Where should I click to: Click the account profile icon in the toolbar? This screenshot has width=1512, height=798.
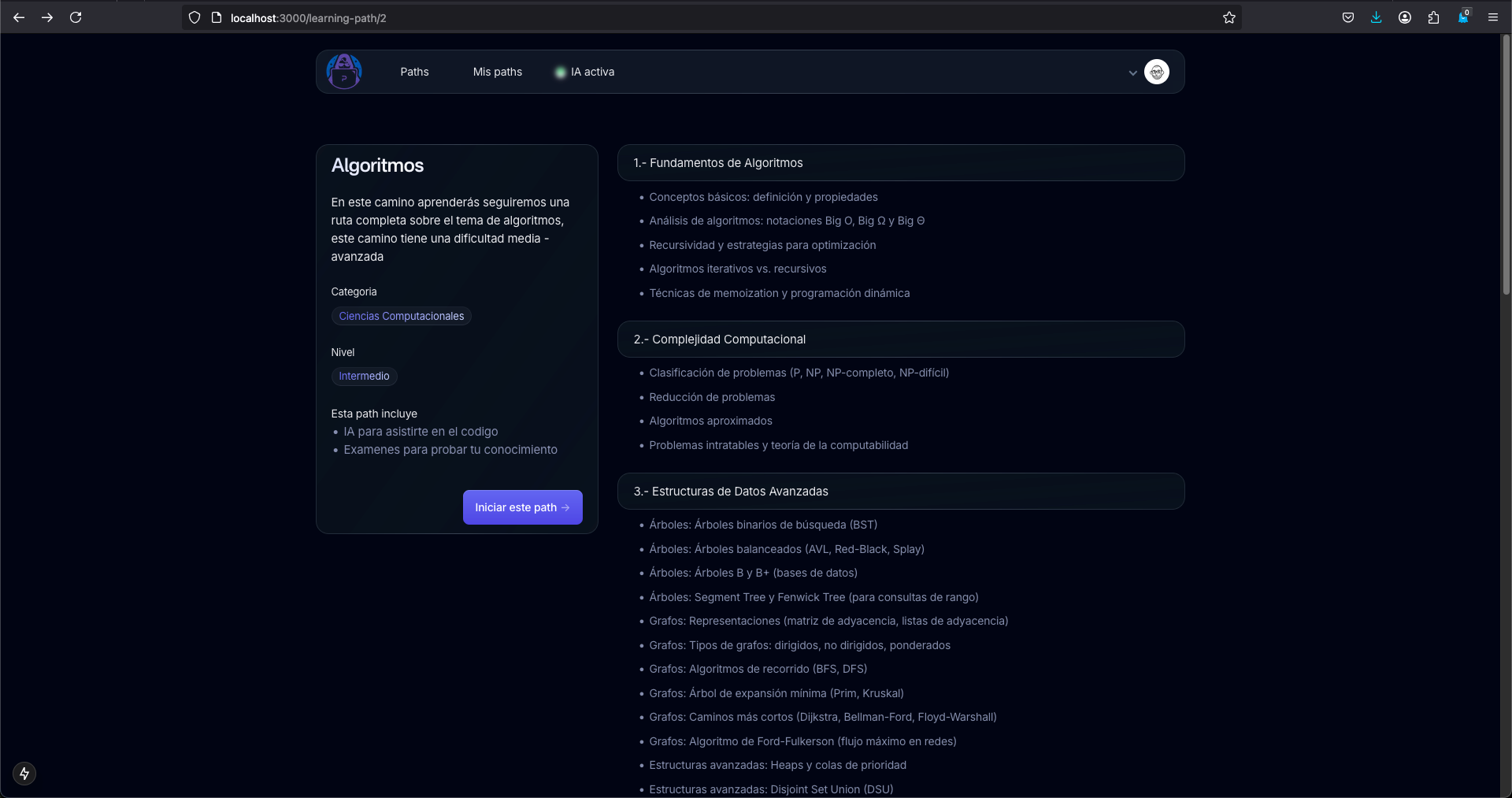(1405, 17)
